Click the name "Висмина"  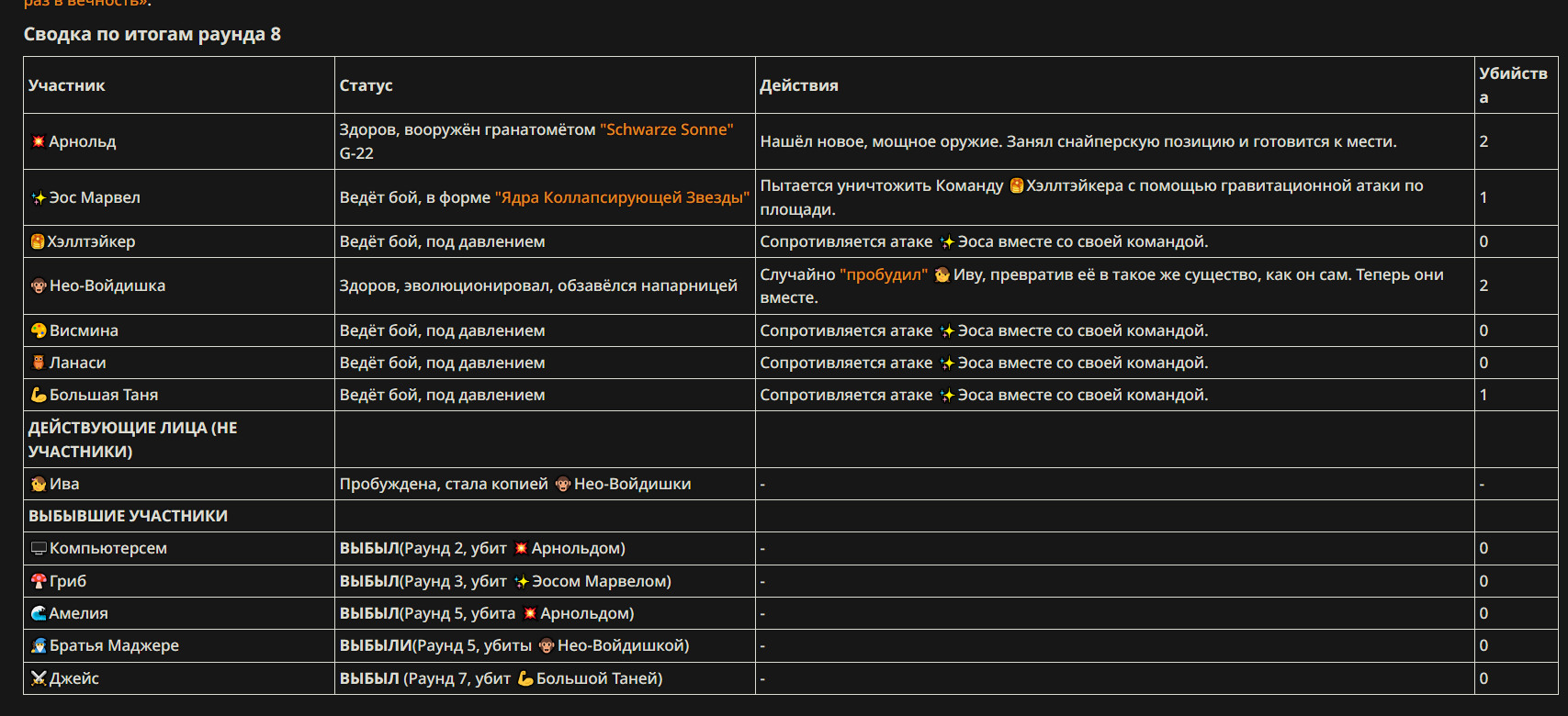pyautogui.click(x=84, y=330)
